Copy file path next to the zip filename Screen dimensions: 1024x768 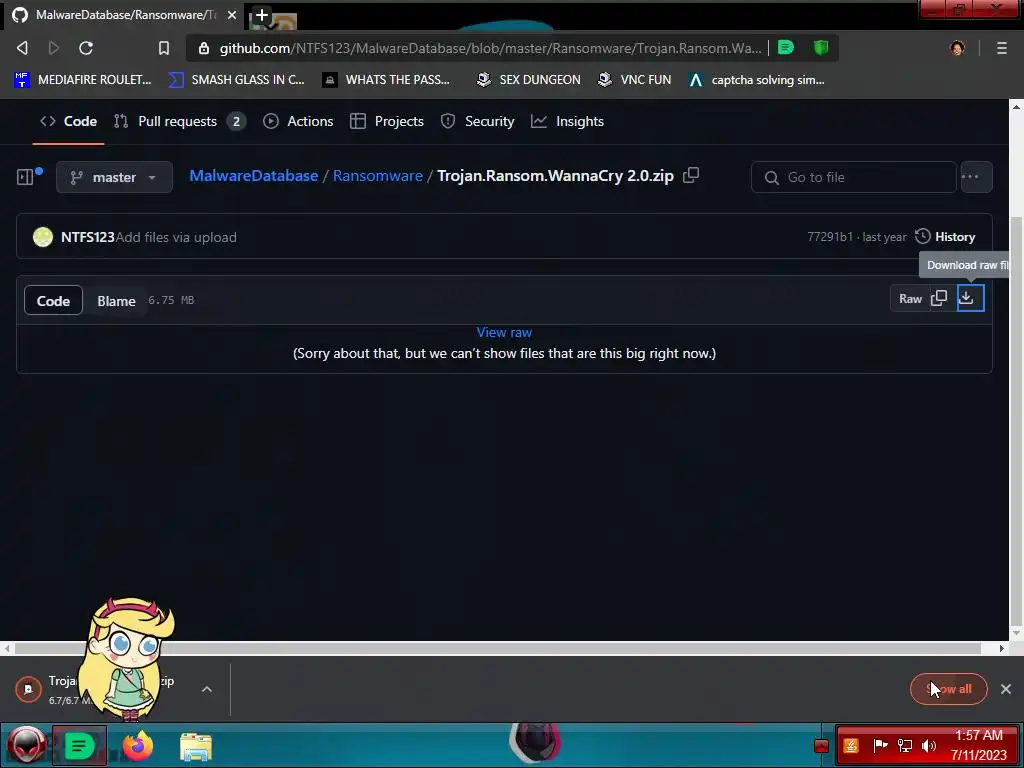pos(691,175)
